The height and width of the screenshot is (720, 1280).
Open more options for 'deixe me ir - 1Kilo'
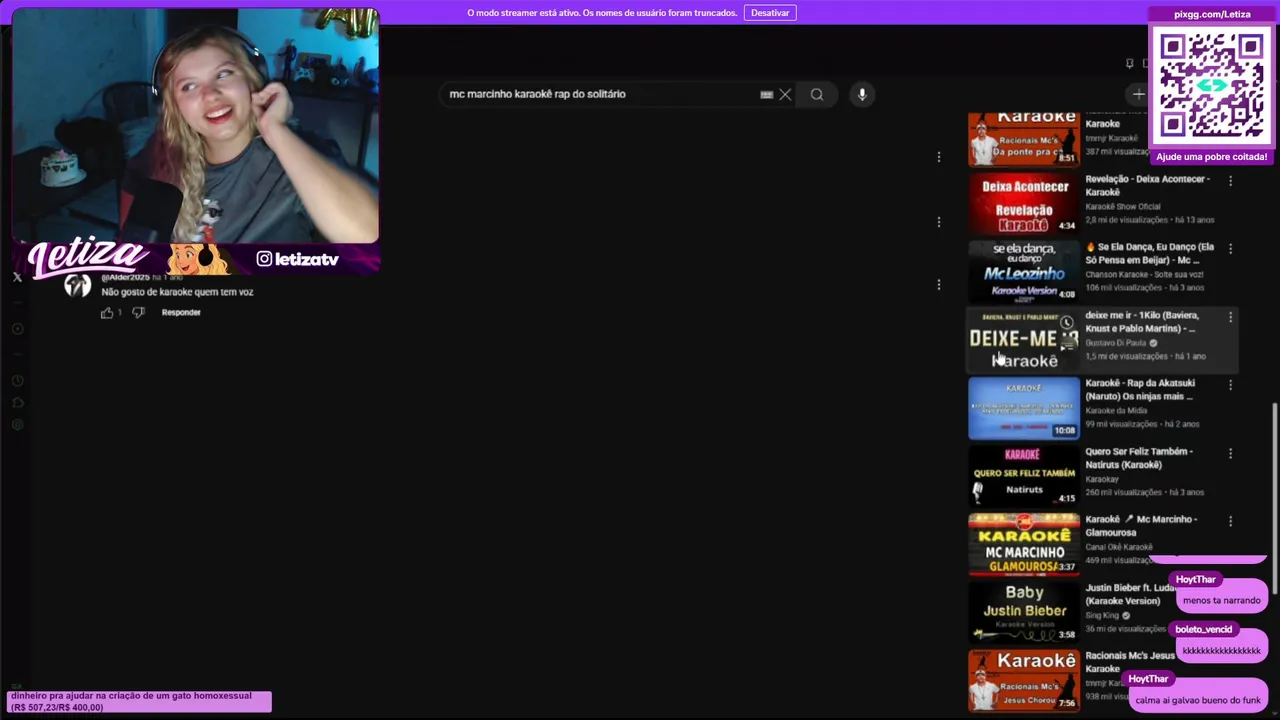click(x=1230, y=317)
